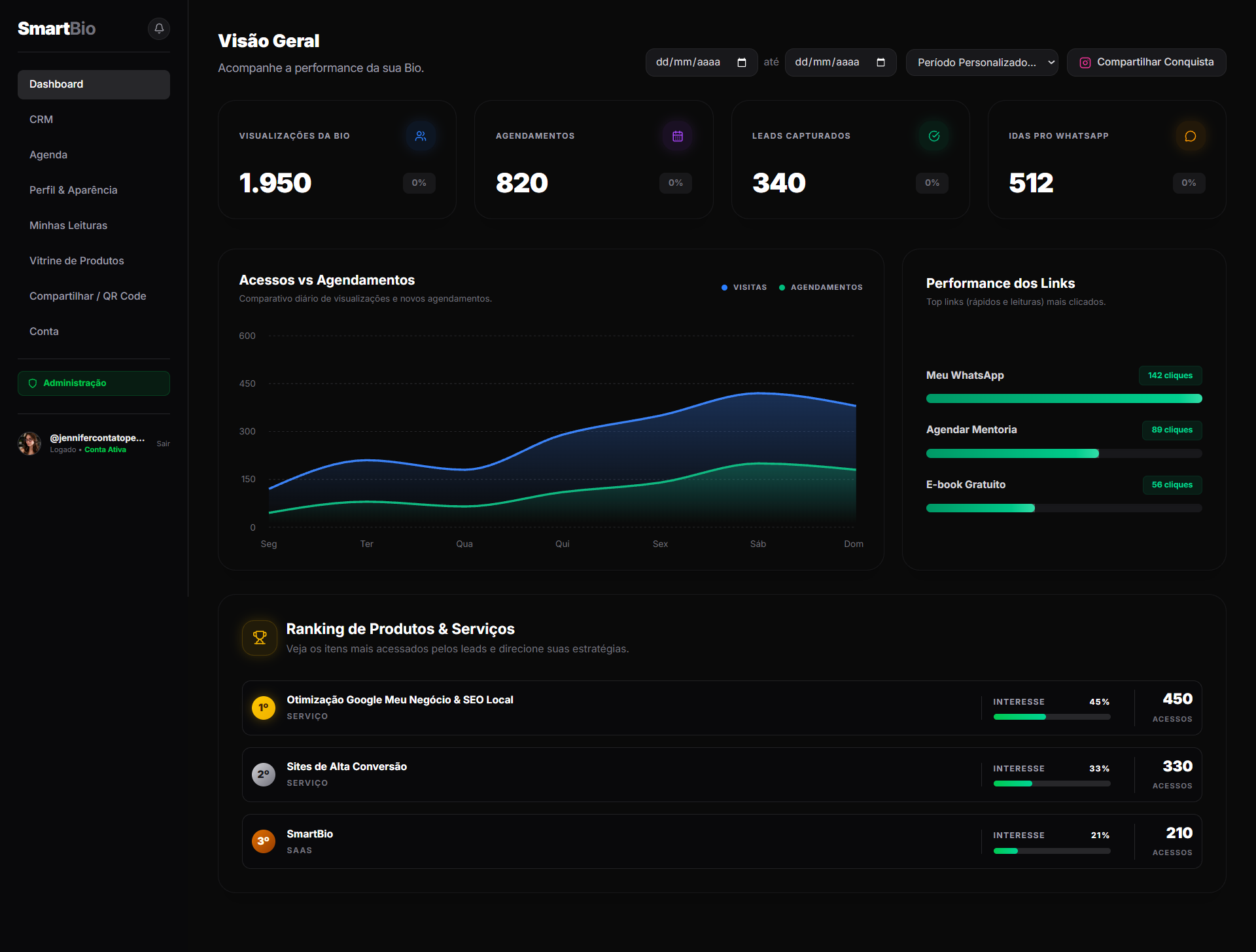Click the Sáb label on chart axis
This screenshot has width=1256, height=952.
758,544
